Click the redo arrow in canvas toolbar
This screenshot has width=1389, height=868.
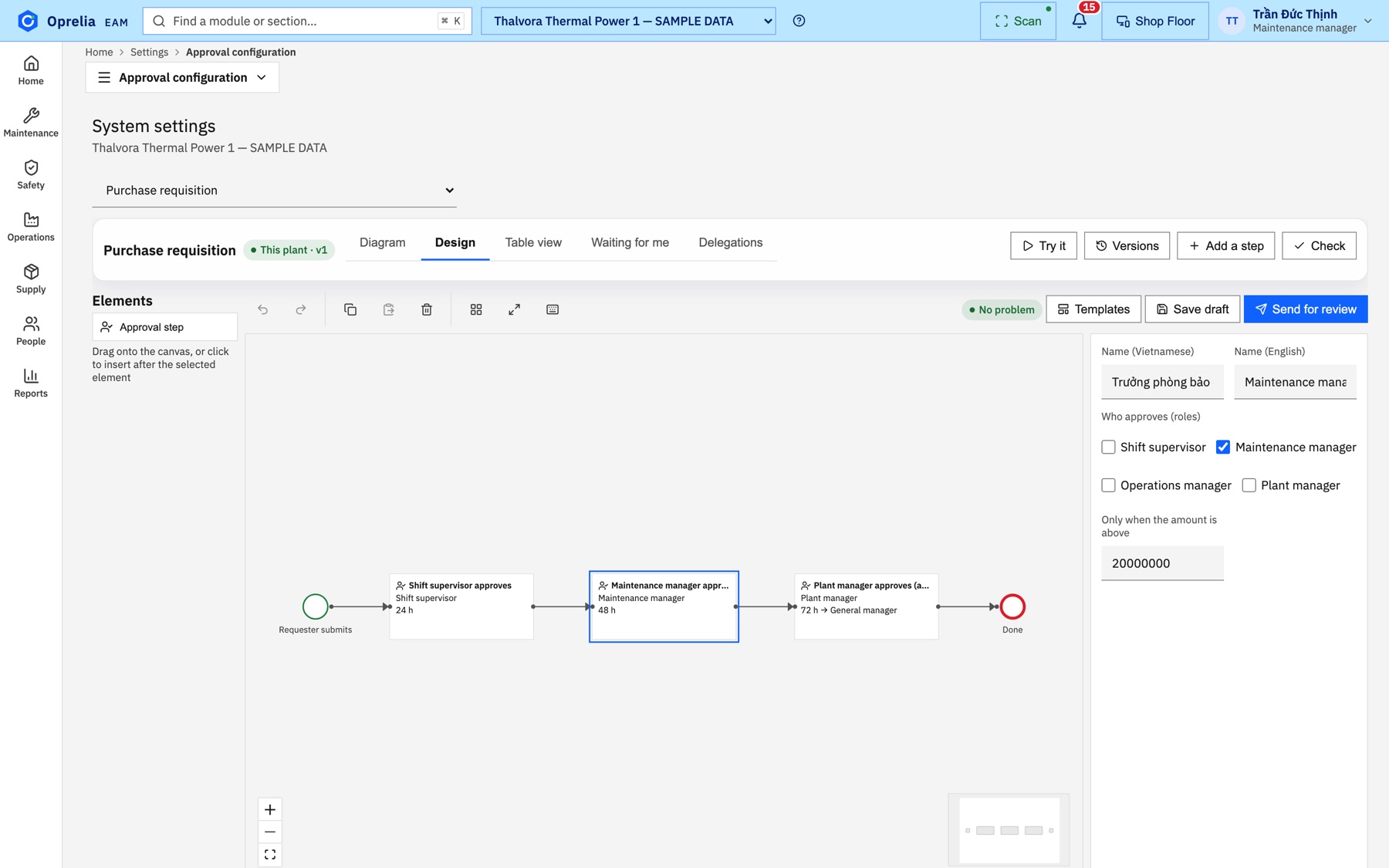[301, 309]
